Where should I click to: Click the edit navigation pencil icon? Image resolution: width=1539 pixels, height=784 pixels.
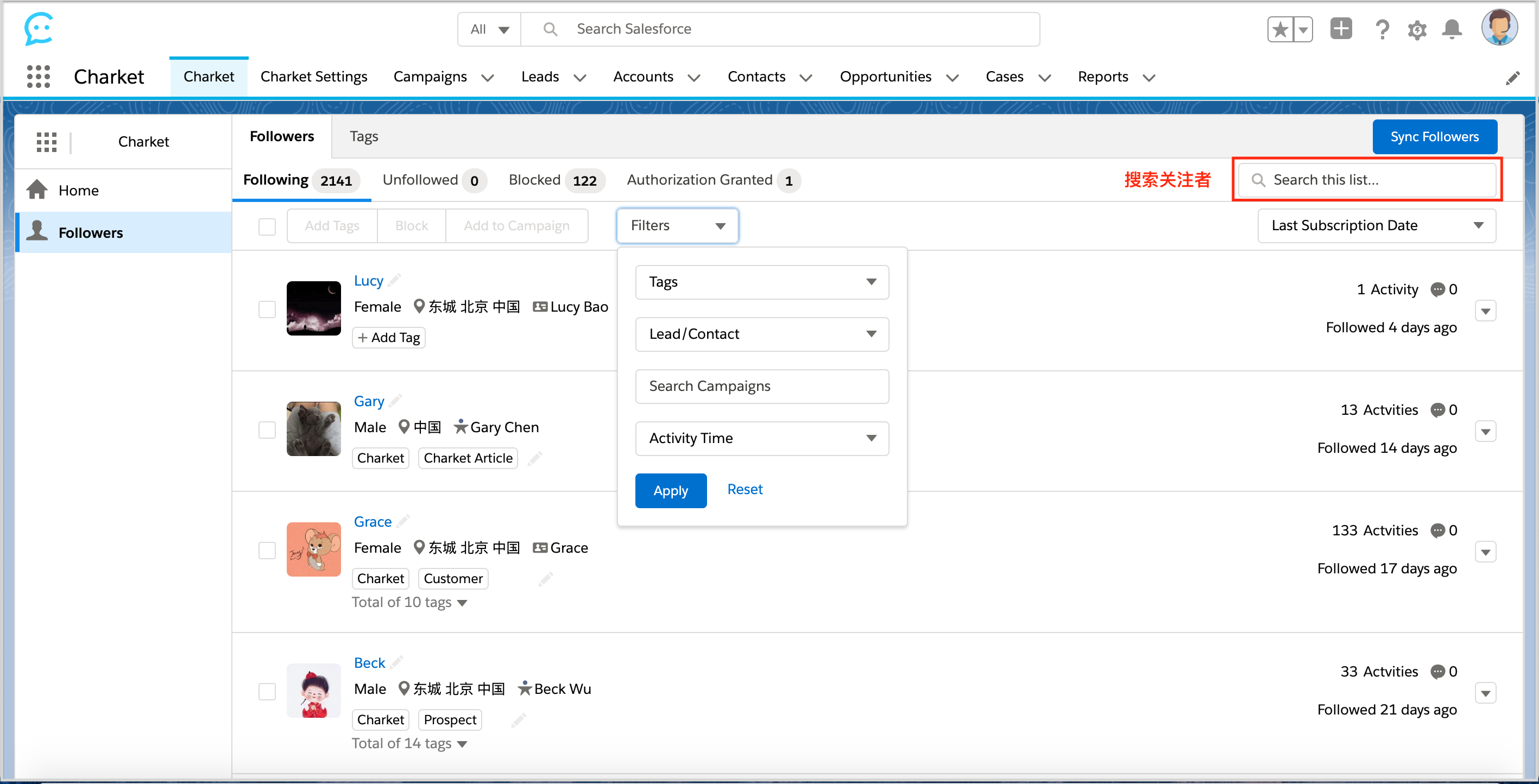point(1513,78)
